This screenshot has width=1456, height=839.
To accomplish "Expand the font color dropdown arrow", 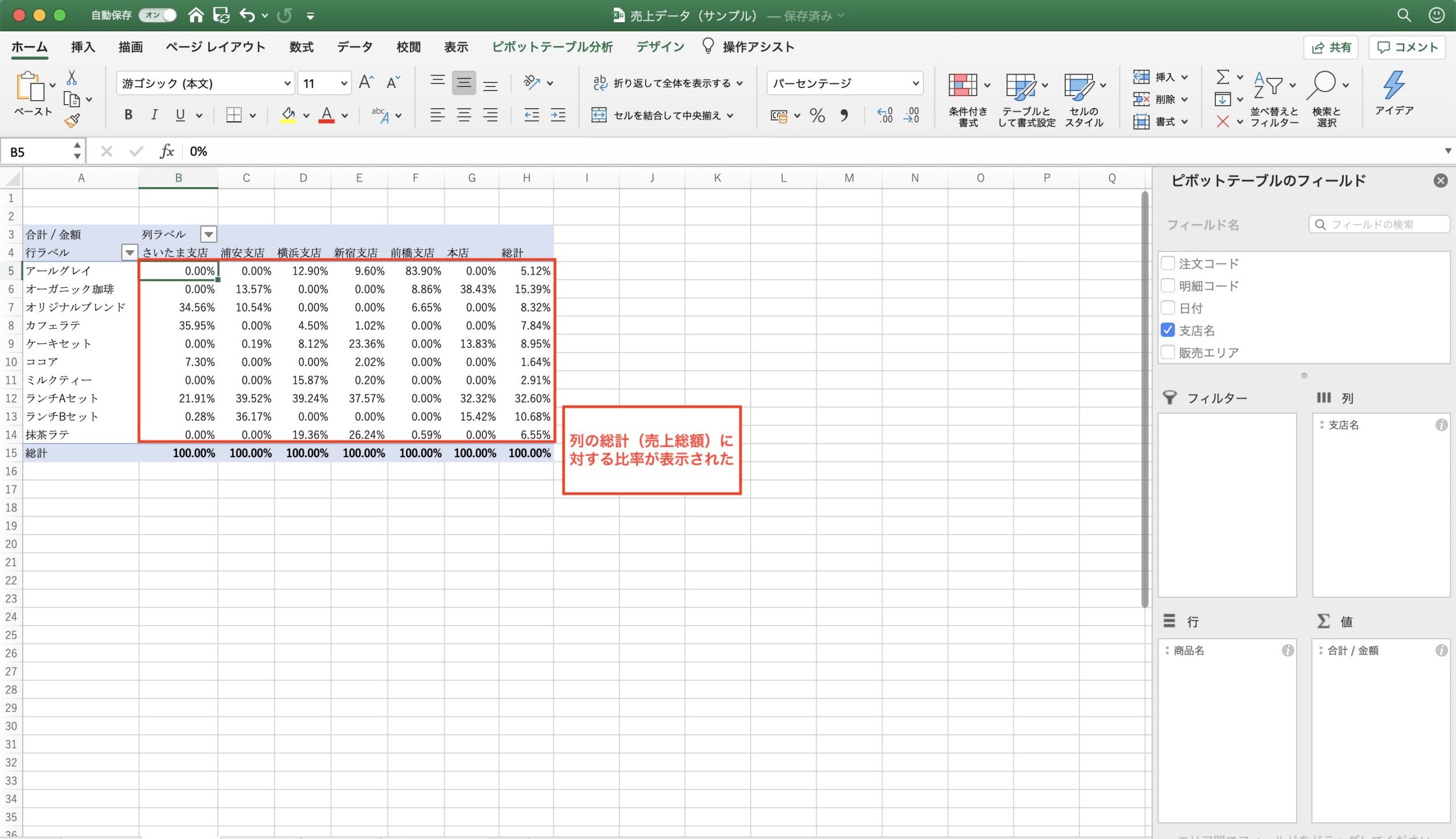I will 345,115.
